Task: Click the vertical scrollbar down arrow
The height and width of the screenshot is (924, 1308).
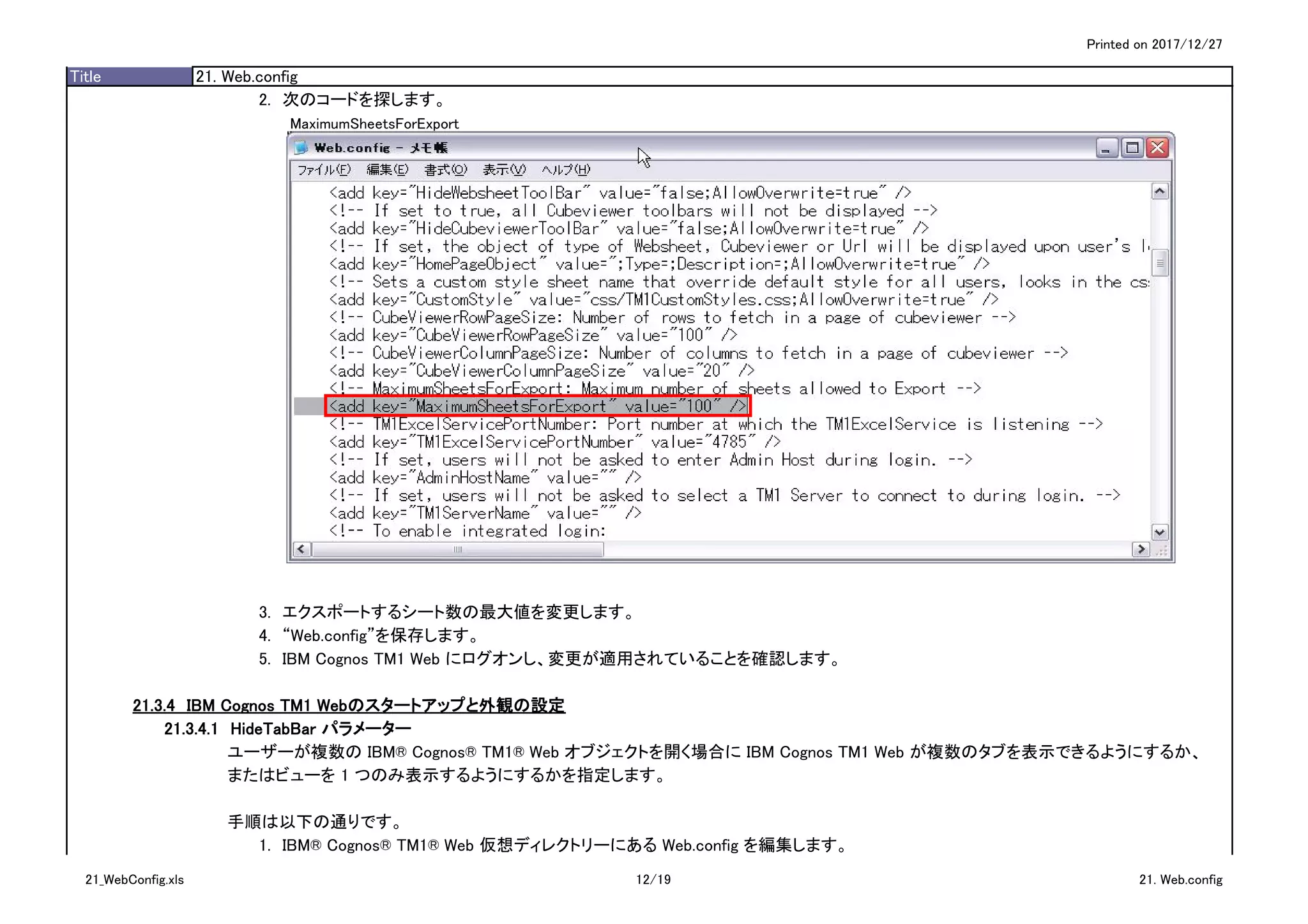Action: click(x=1160, y=532)
